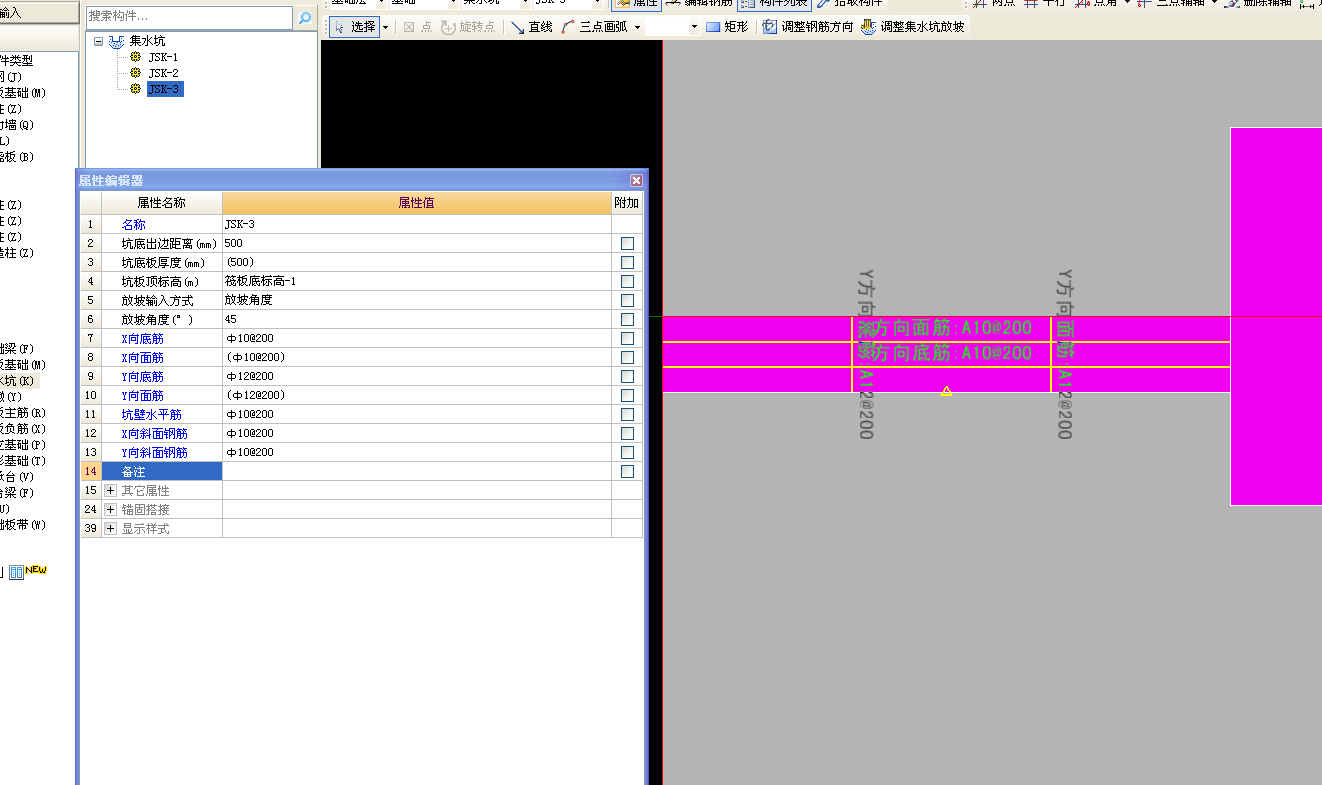Click the Y向面筋 property name link

click(x=142, y=396)
